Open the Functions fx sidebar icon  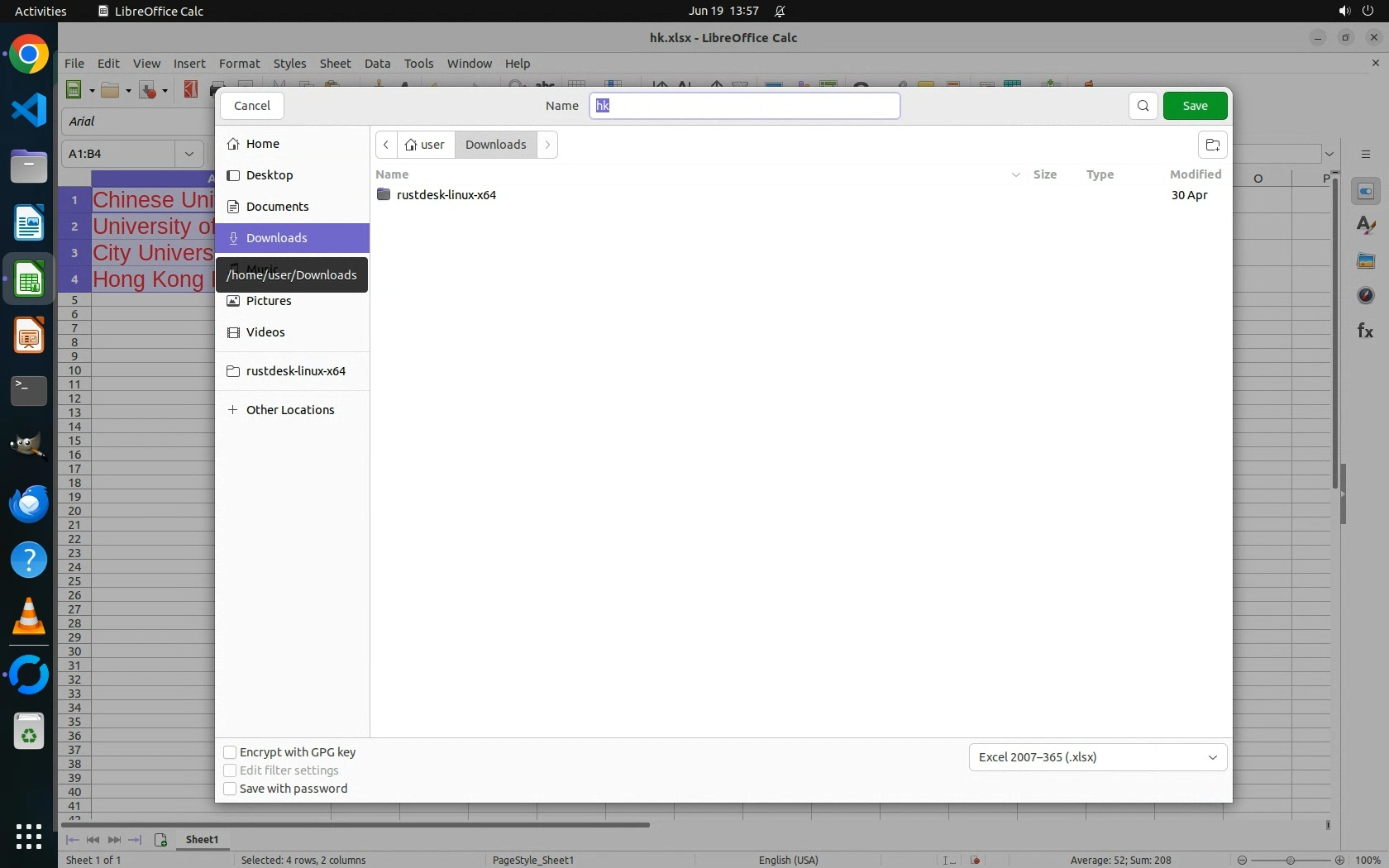(x=1365, y=331)
